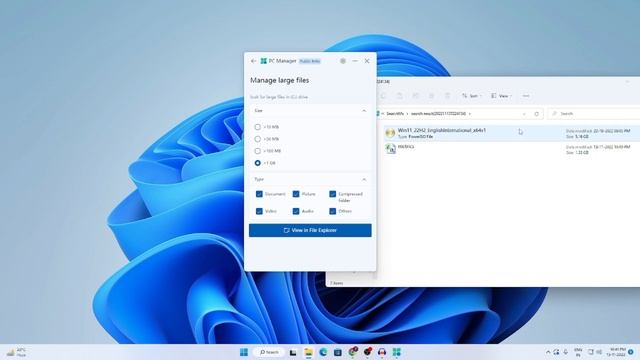This screenshot has height=360, width=640.
Task: Expand the address bar history dropdown
Action: point(524,114)
